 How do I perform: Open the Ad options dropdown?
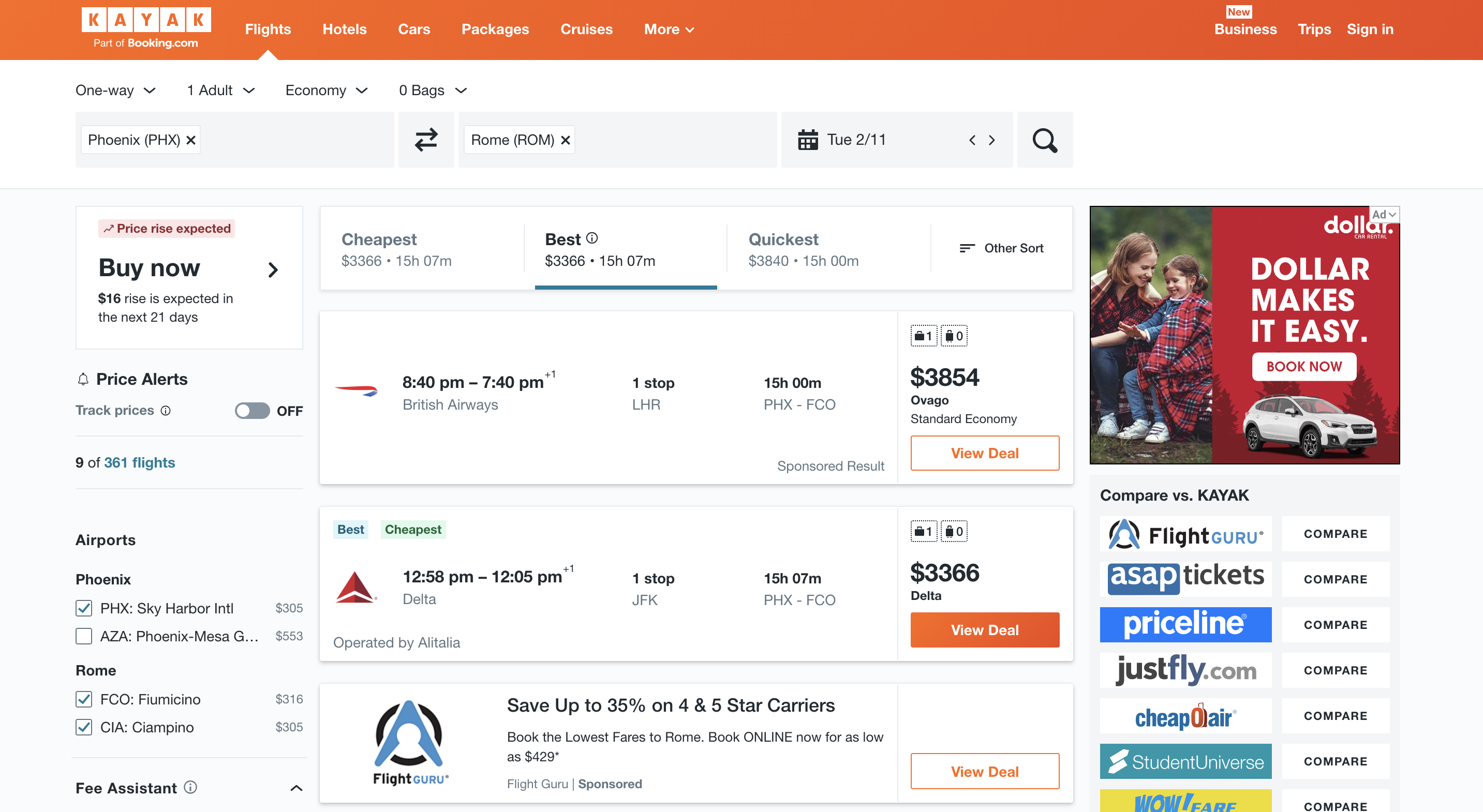pos(1384,215)
